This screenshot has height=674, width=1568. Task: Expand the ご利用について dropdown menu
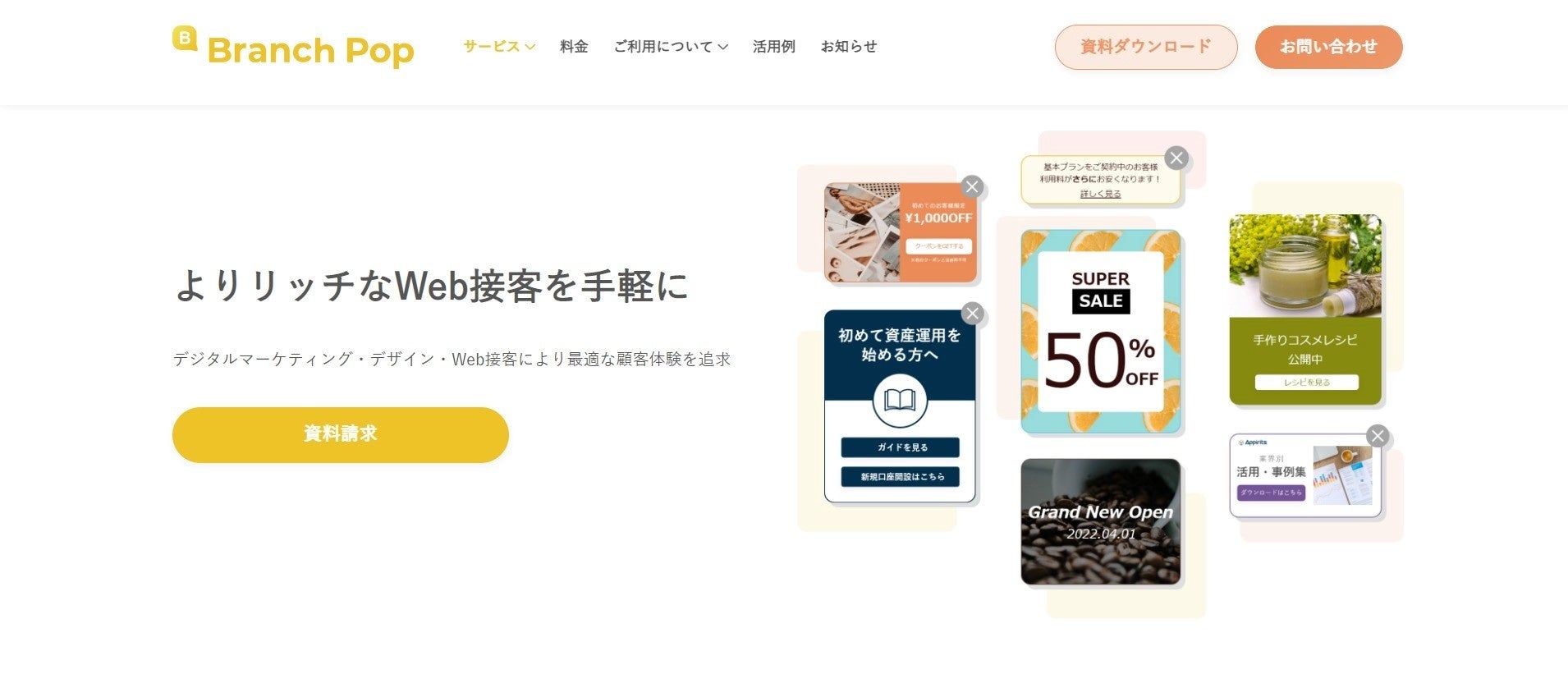tap(671, 47)
